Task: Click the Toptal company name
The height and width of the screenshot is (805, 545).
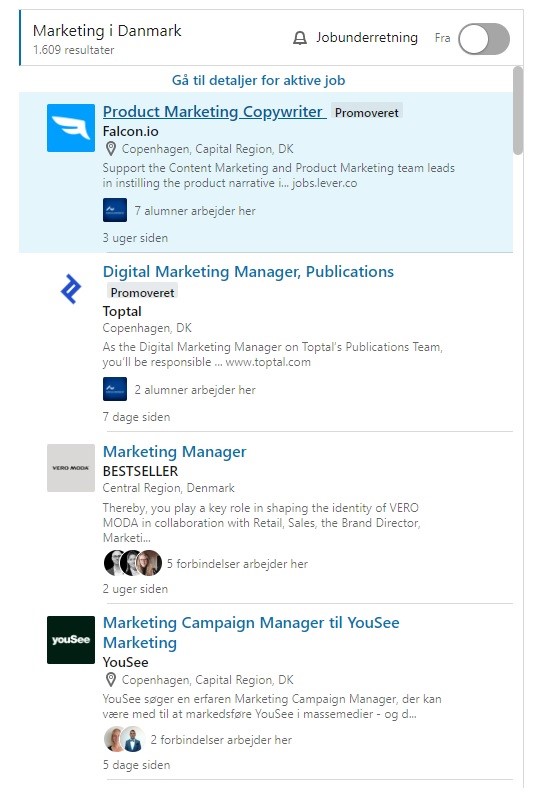Action: click(122, 312)
